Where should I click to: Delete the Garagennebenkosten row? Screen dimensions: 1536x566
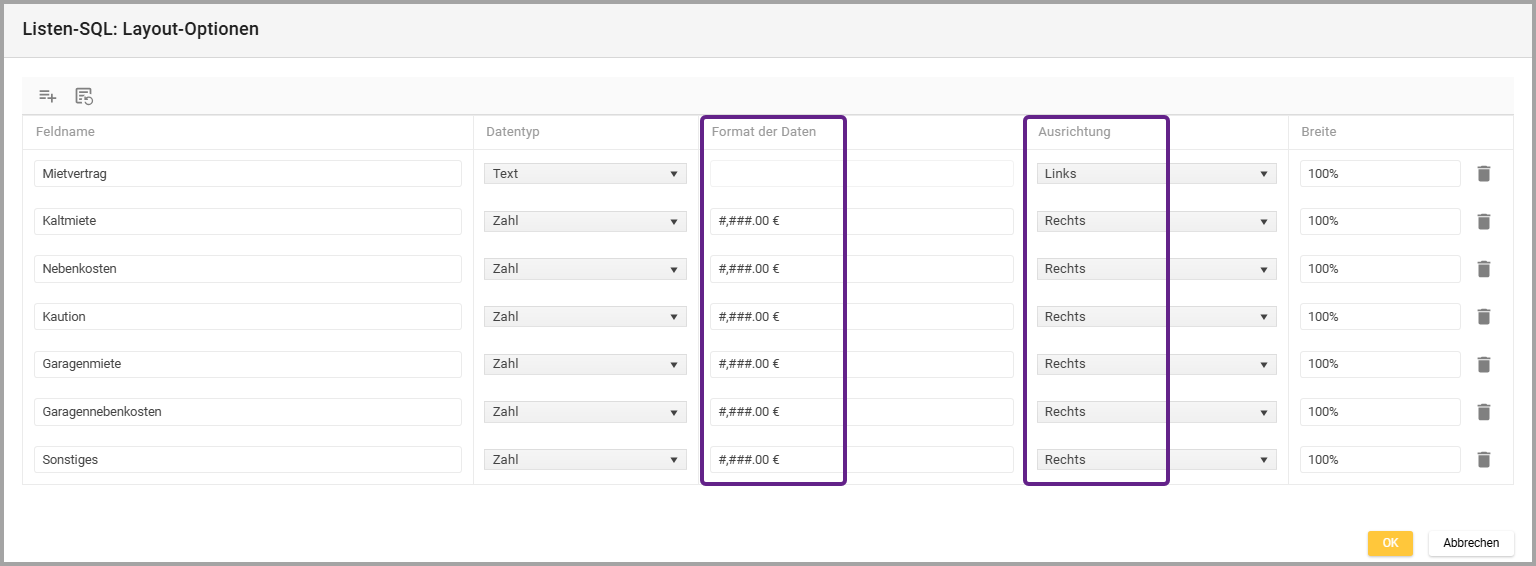(x=1483, y=412)
